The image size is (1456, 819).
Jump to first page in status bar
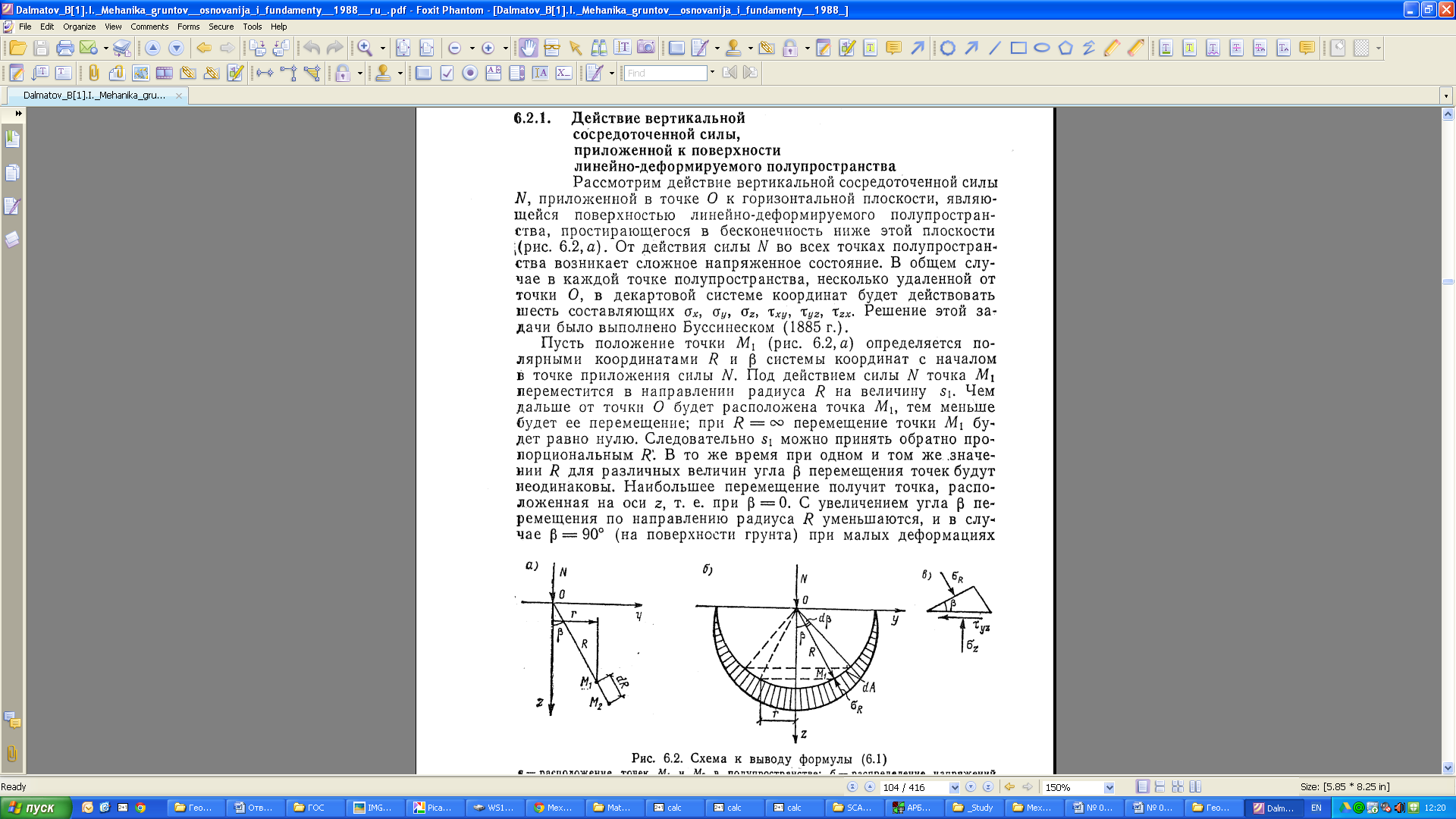tap(852, 787)
